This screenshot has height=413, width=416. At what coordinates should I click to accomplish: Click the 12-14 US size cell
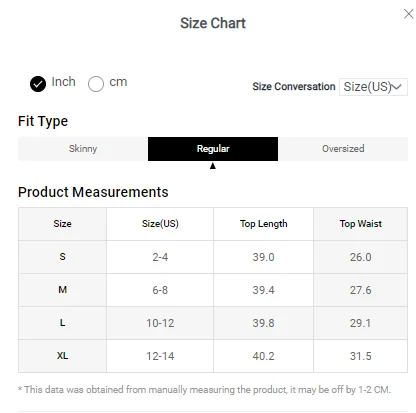point(160,356)
